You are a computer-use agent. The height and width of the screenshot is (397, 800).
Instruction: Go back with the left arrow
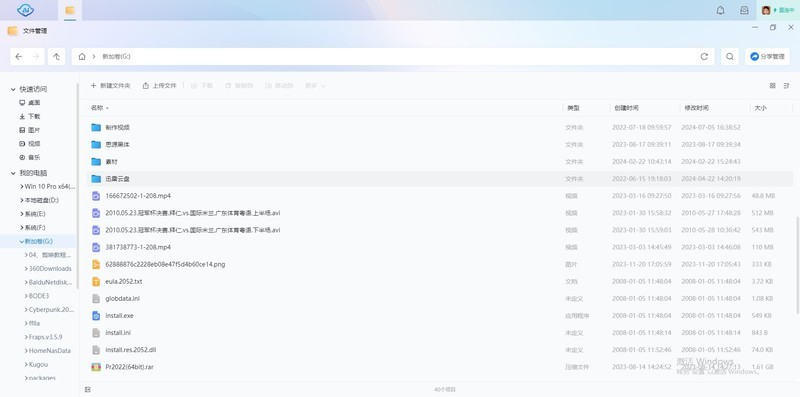pyautogui.click(x=19, y=57)
